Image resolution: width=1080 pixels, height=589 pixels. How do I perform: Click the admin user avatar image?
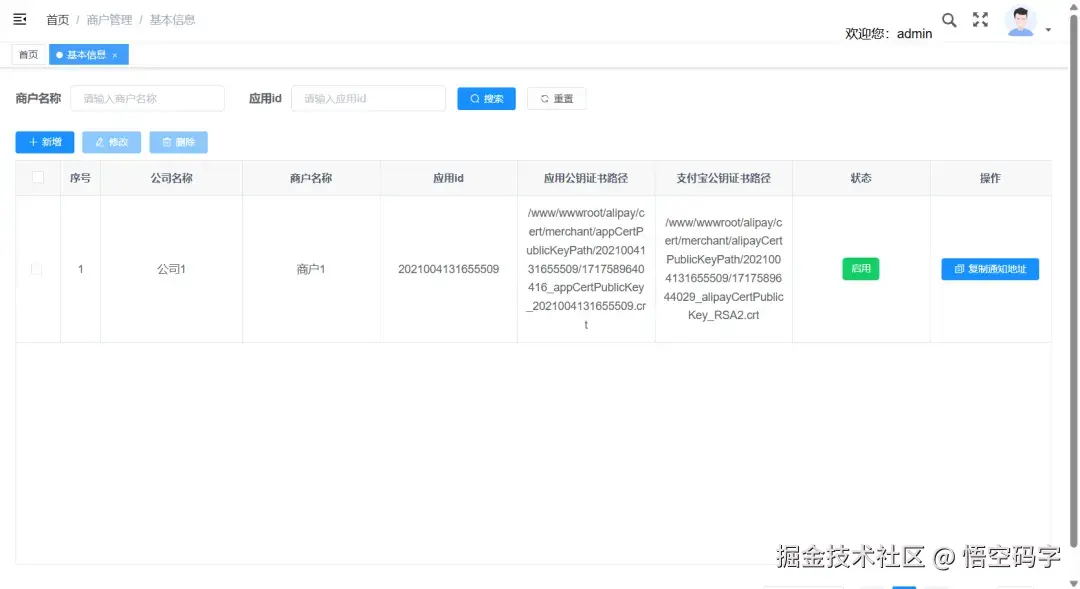1021,19
